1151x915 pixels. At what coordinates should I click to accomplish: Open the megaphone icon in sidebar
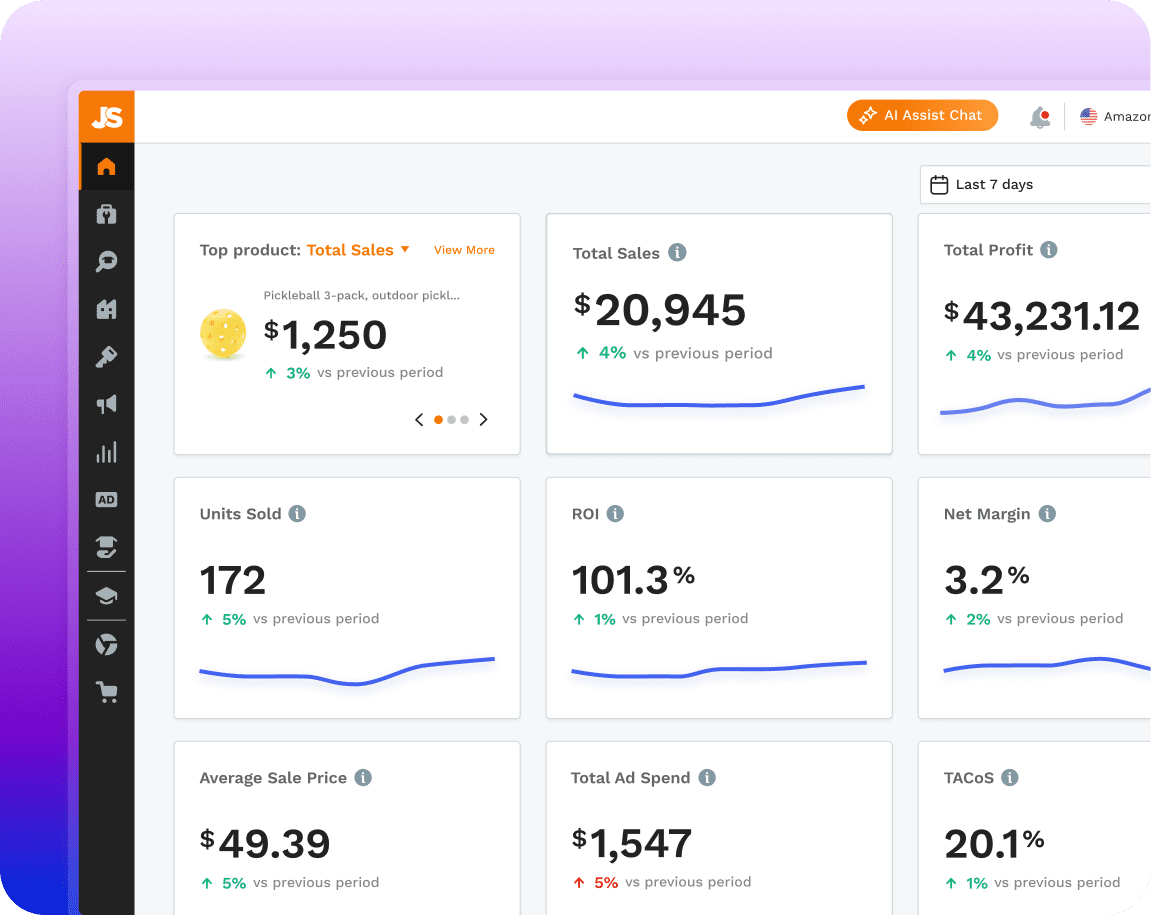pyautogui.click(x=106, y=404)
